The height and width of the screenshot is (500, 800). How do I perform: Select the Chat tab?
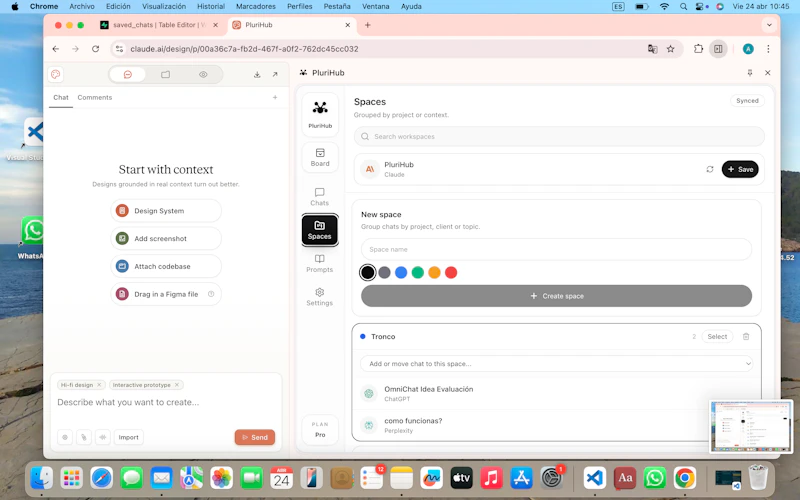click(x=61, y=97)
